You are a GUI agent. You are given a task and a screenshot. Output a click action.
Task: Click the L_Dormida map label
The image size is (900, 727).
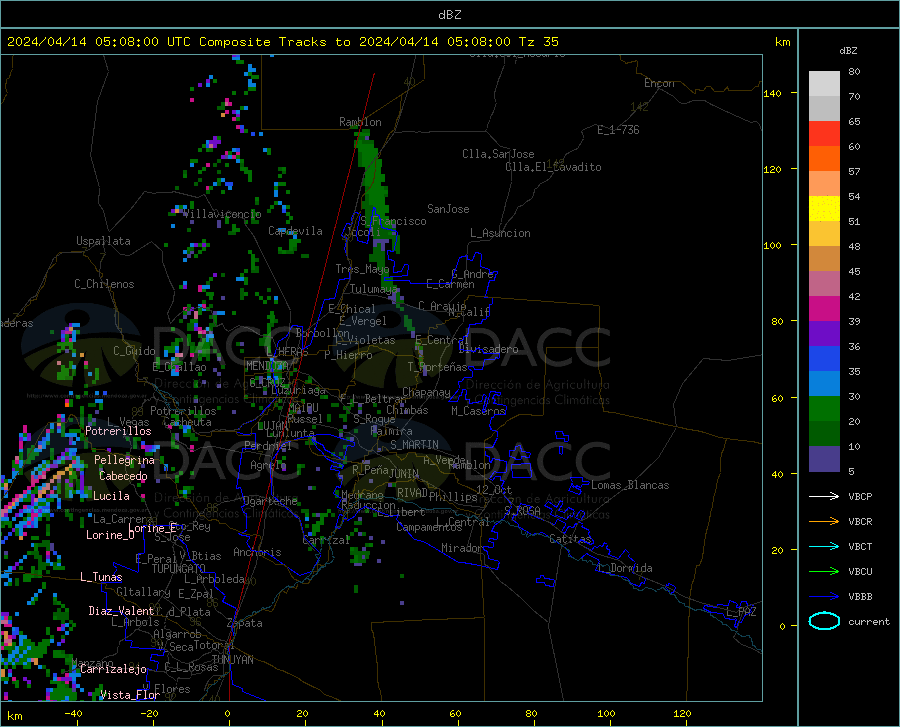tap(624, 568)
